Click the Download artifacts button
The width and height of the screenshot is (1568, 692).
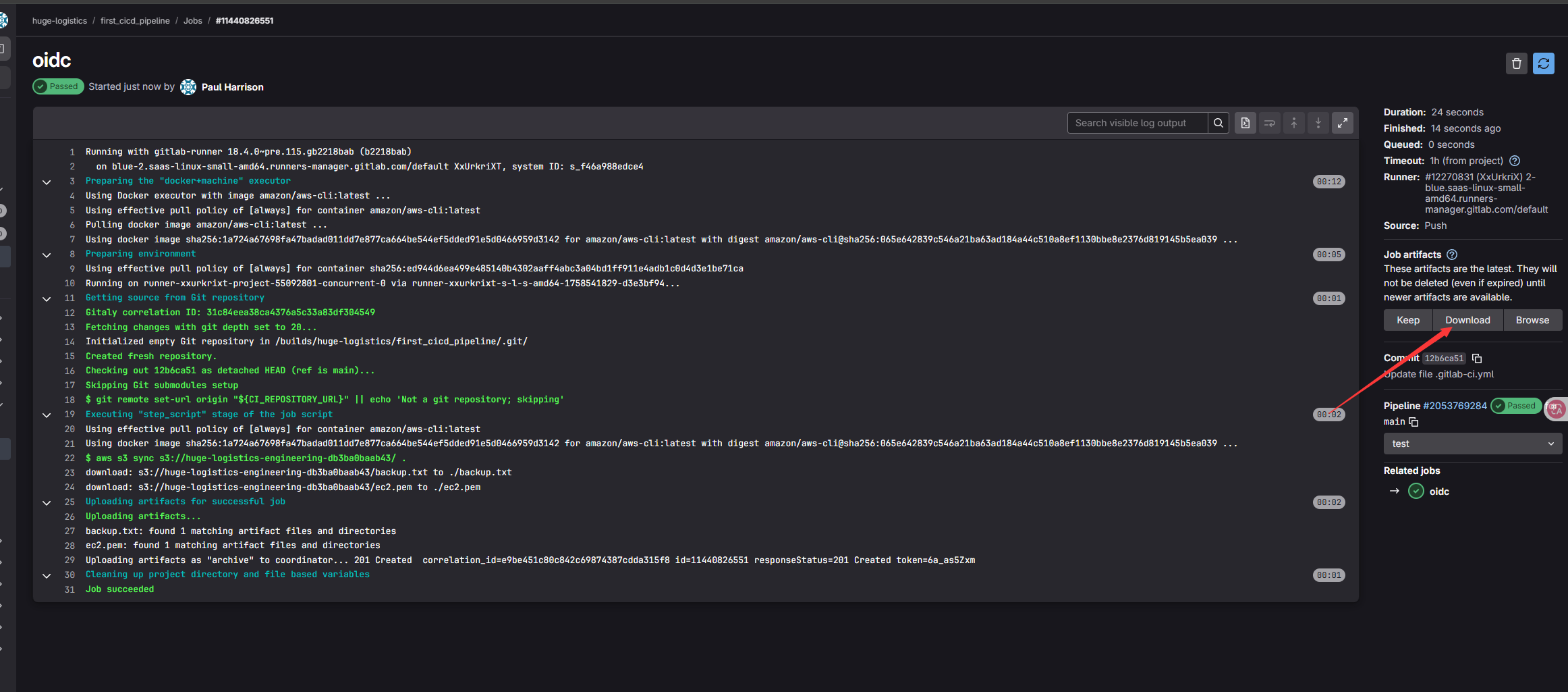1467,320
